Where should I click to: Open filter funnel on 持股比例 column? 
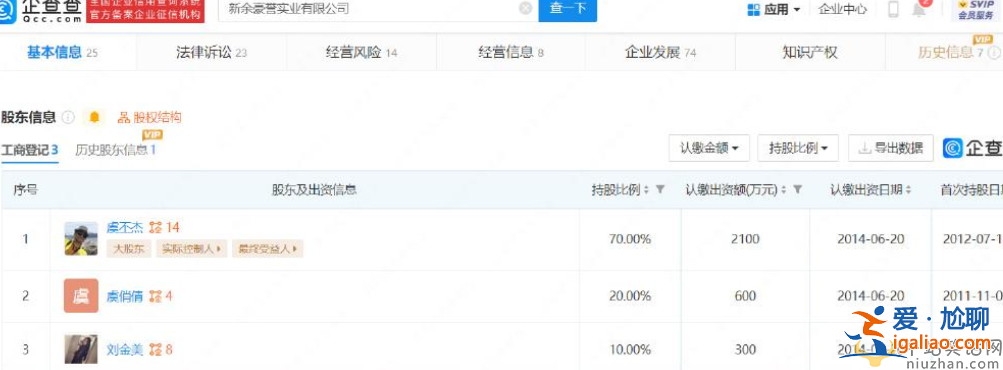pos(660,190)
